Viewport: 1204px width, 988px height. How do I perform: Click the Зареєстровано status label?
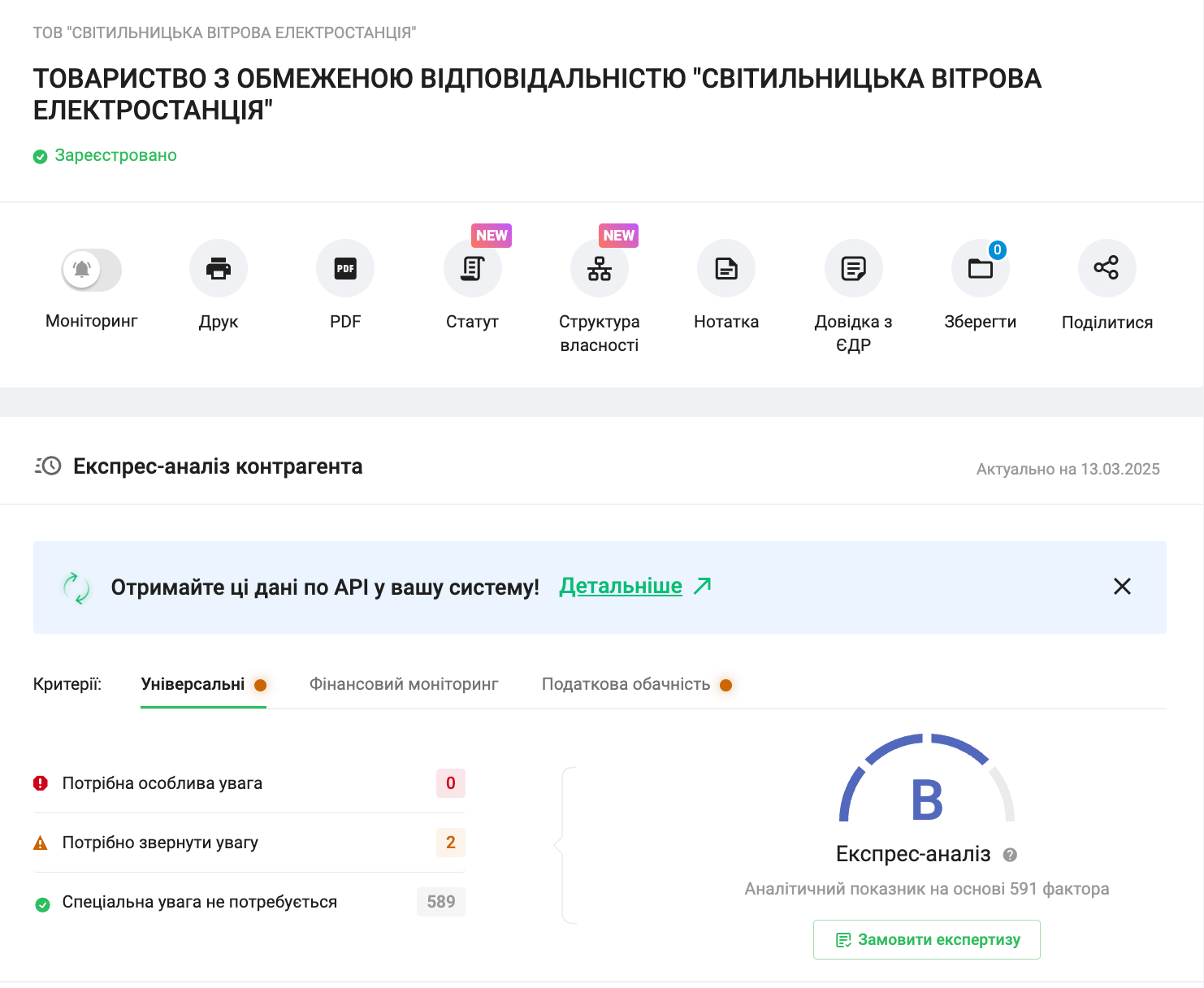coord(115,155)
